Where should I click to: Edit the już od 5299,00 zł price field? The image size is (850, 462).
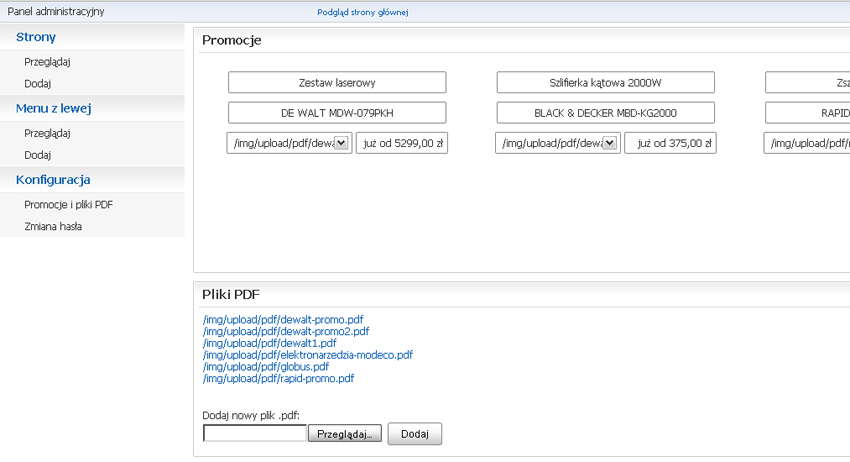tap(402, 143)
